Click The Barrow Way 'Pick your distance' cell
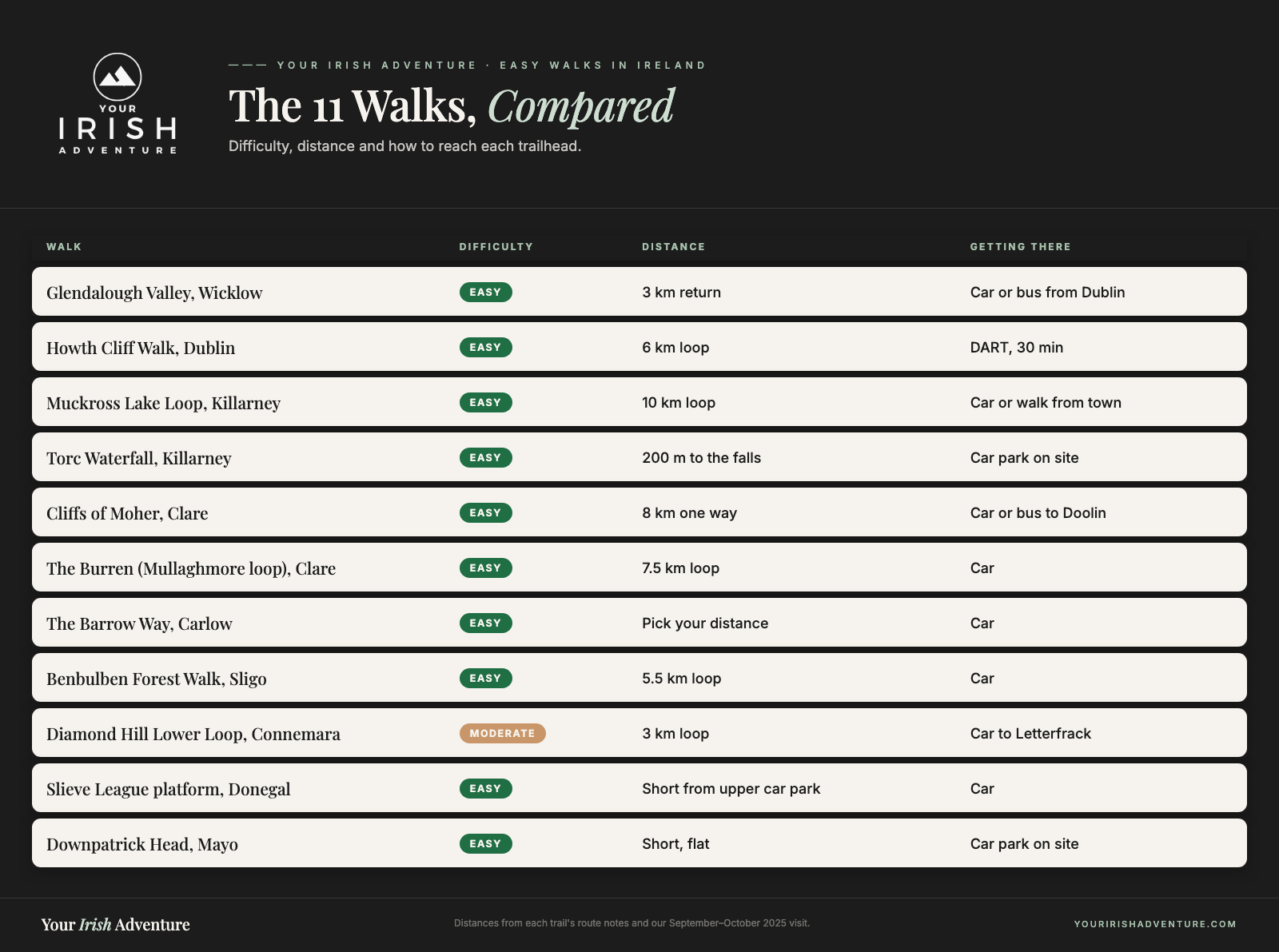This screenshot has height=952, width=1279. click(705, 623)
